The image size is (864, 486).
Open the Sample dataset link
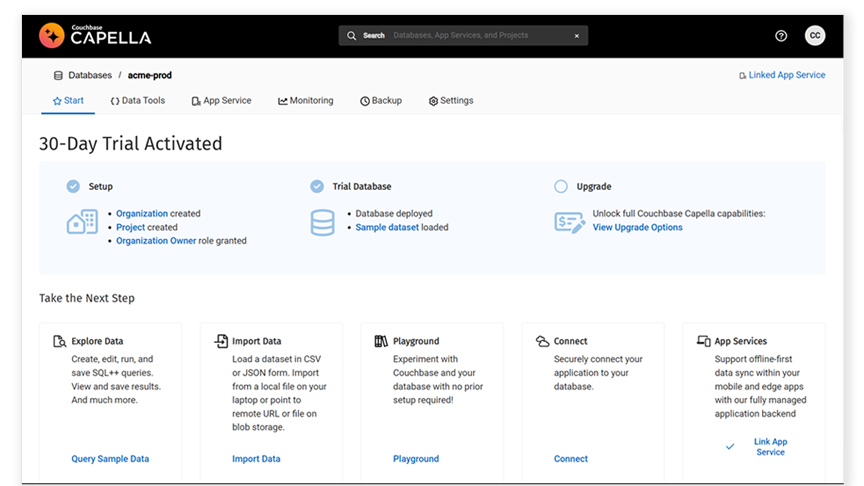387,227
